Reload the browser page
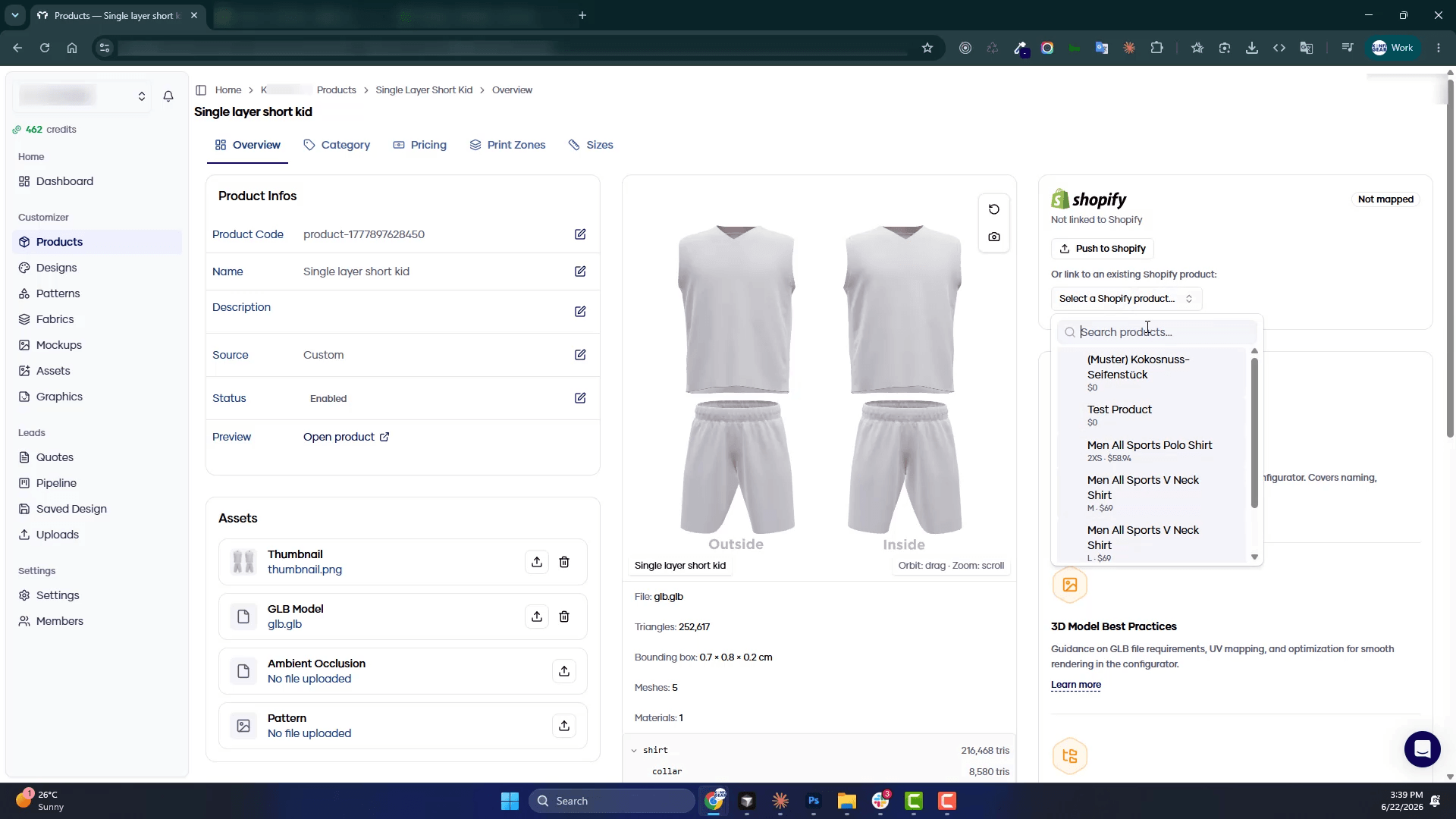 point(45,48)
